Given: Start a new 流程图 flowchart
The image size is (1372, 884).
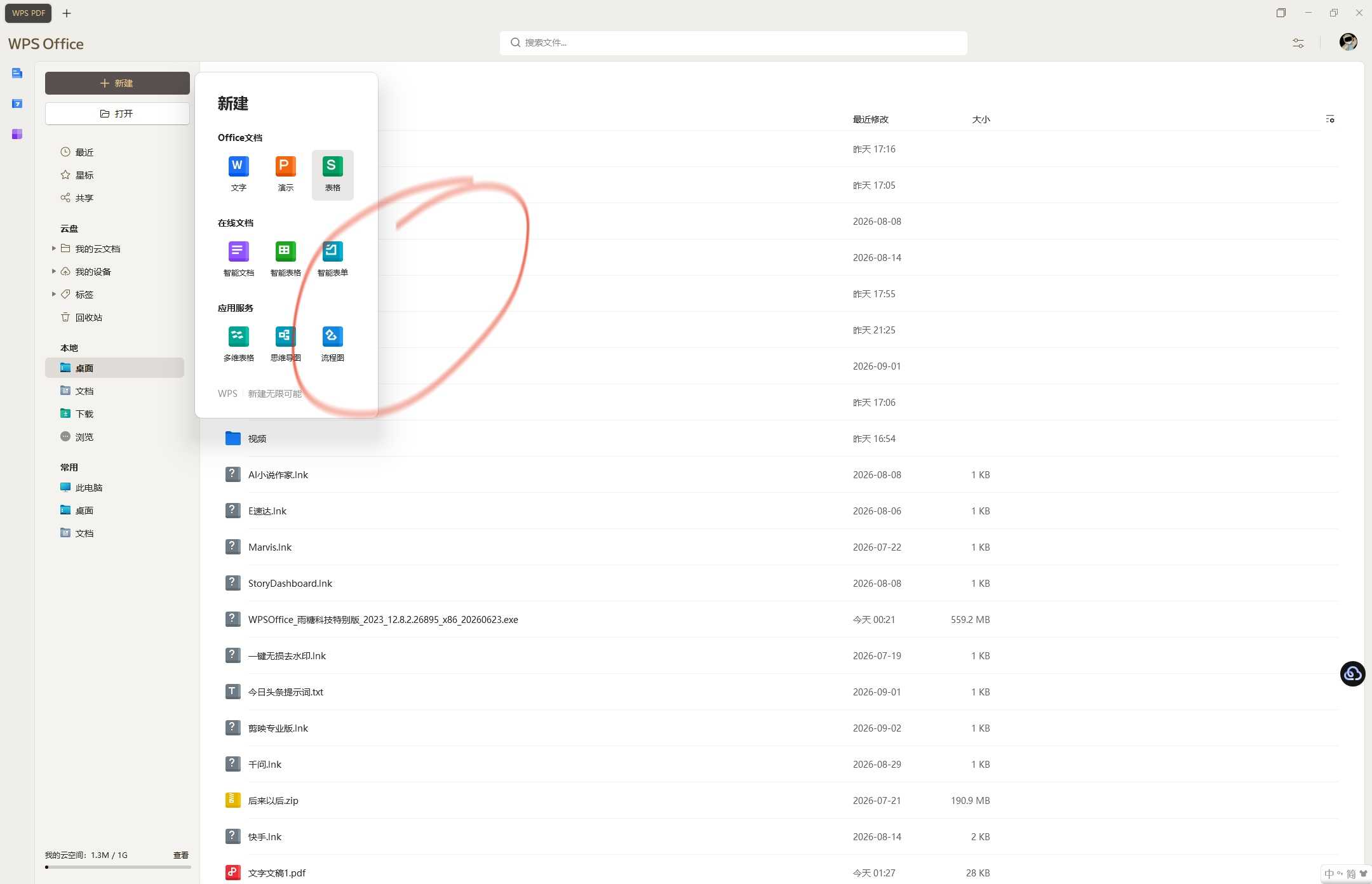Looking at the screenshot, I should tap(332, 344).
